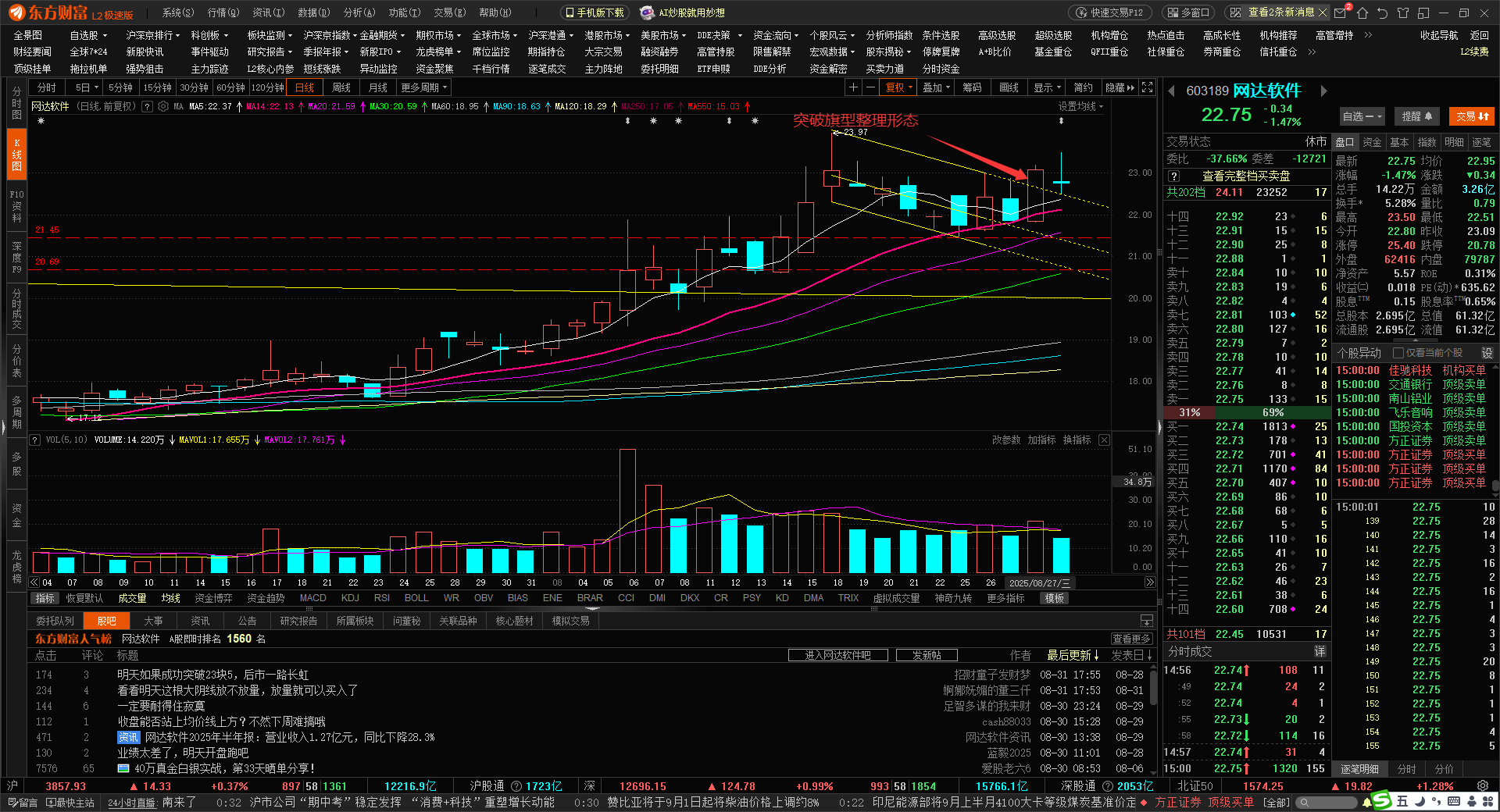Click the help question mark next to VOL
Image resolution: width=1500 pixels, height=812 pixels.
tap(35, 440)
